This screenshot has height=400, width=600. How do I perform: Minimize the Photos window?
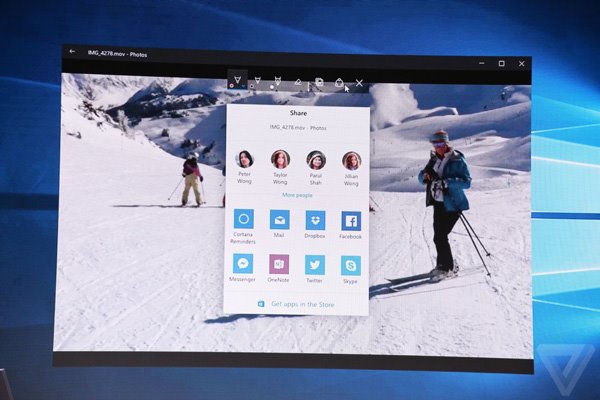482,63
